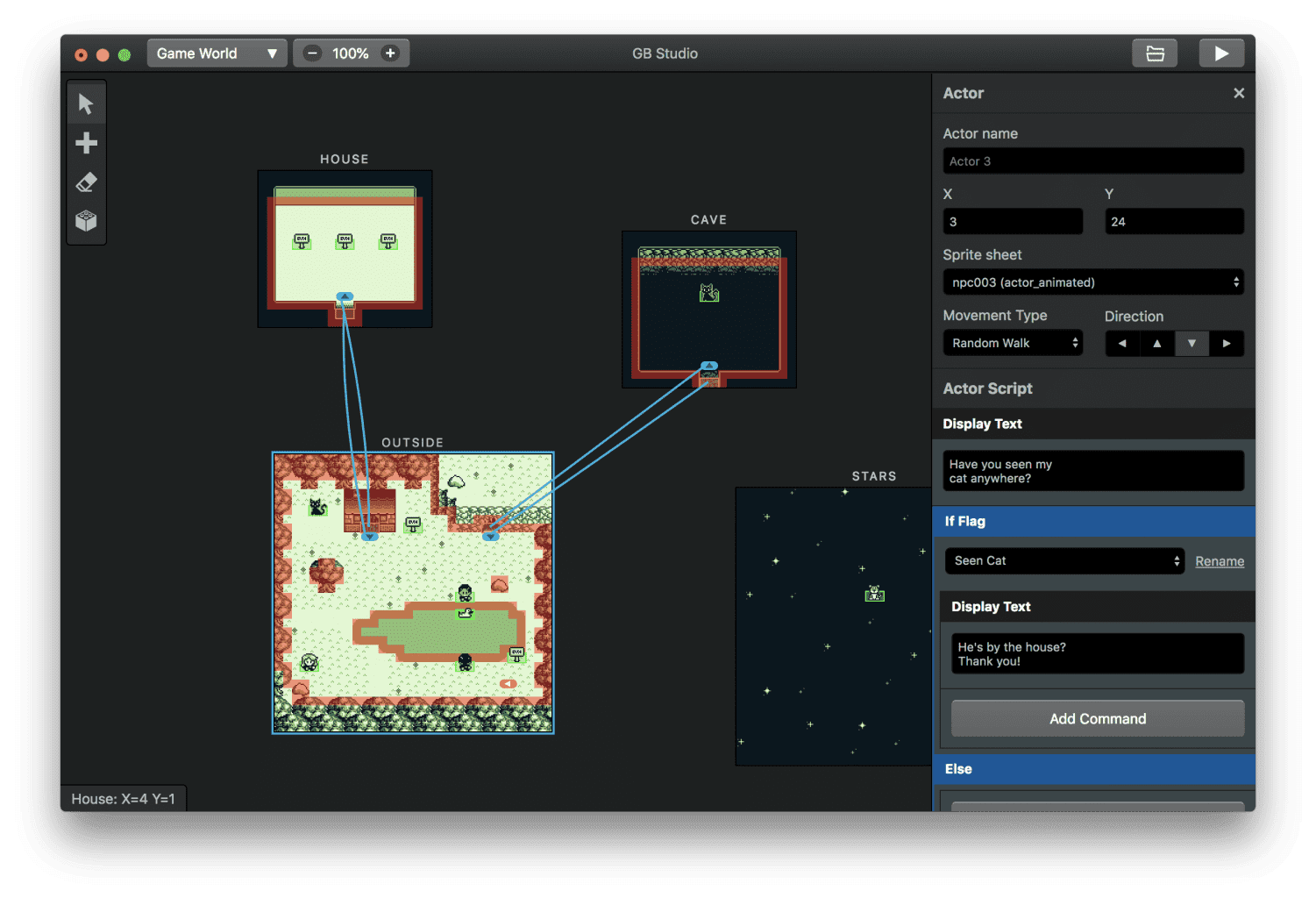Edit 'Have you seen my cat' text box
1316x898 pixels.
point(1093,471)
